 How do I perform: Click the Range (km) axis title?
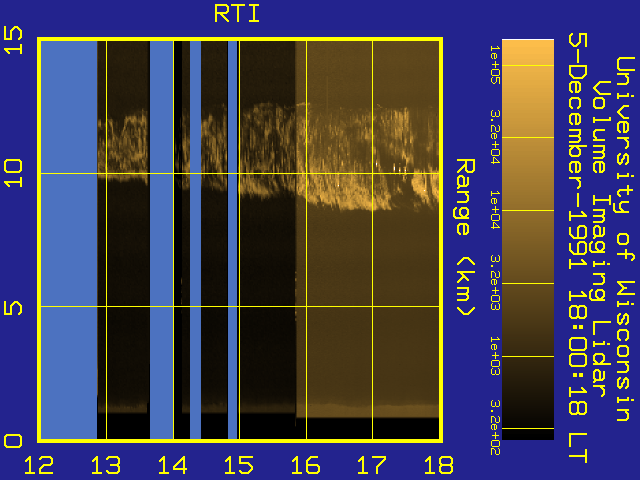pyautogui.click(x=465, y=238)
